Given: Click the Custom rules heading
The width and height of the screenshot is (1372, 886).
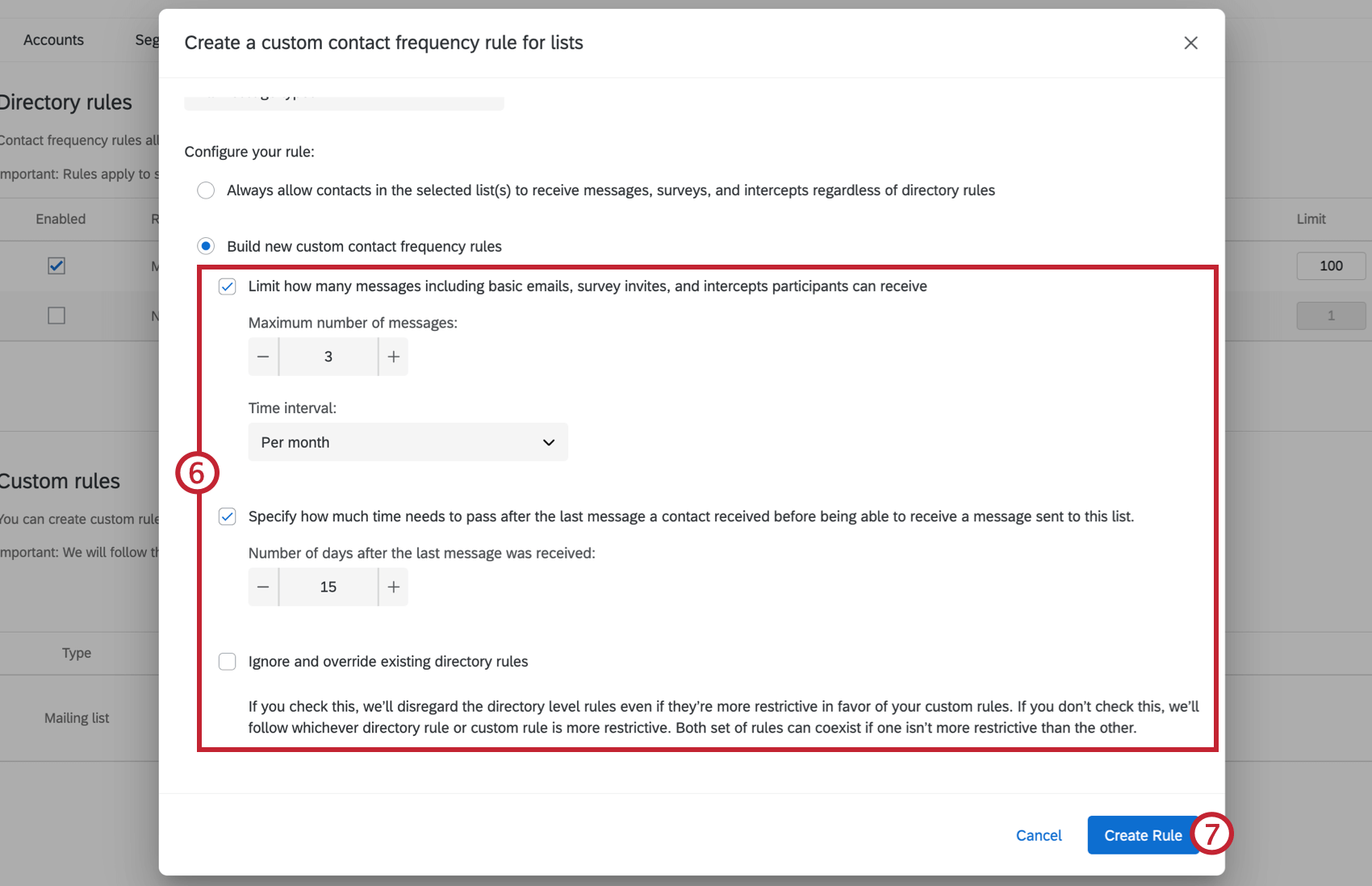Looking at the screenshot, I should 60,481.
